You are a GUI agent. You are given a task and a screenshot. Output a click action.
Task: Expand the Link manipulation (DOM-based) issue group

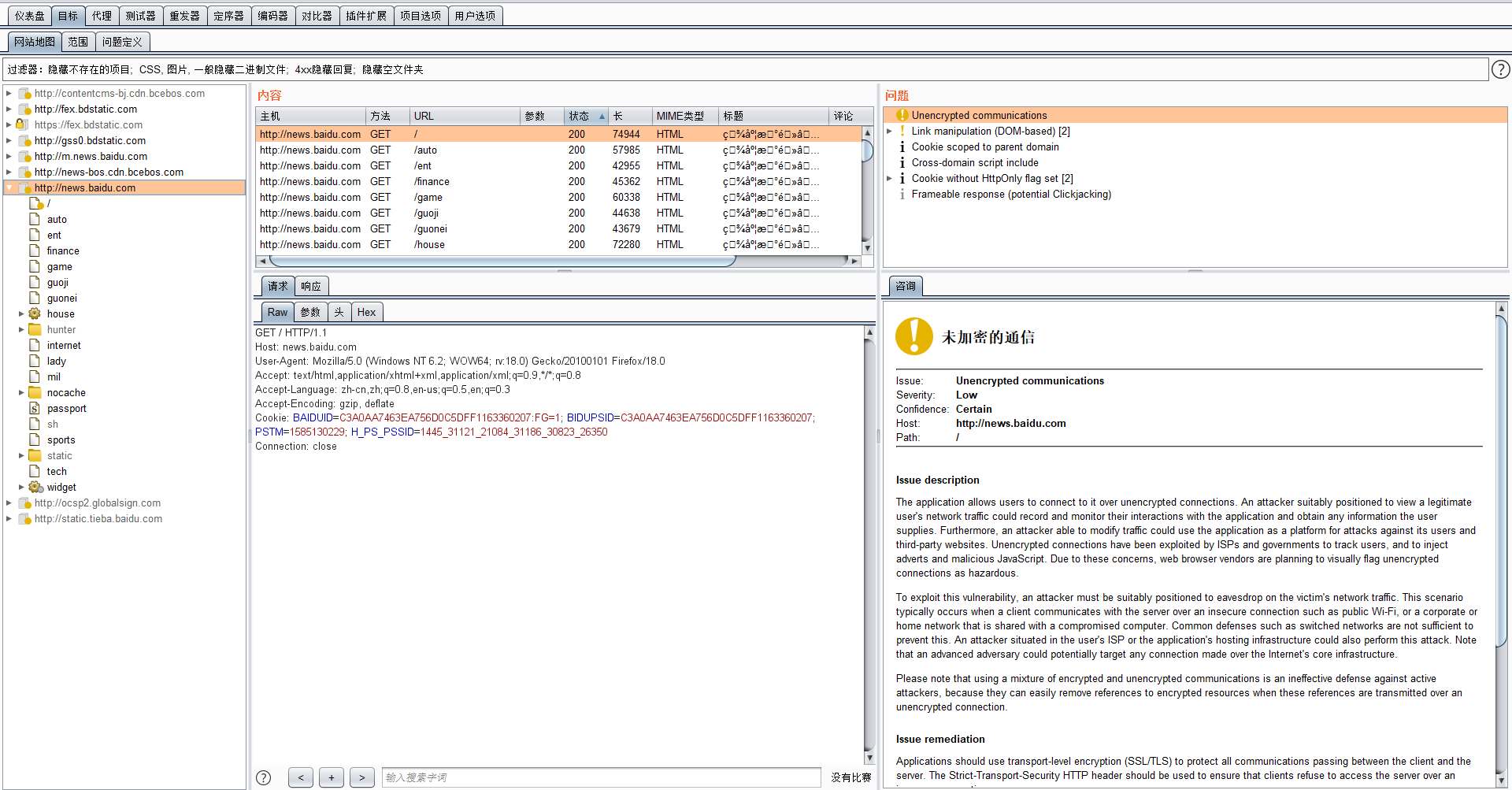pyautogui.click(x=889, y=131)
